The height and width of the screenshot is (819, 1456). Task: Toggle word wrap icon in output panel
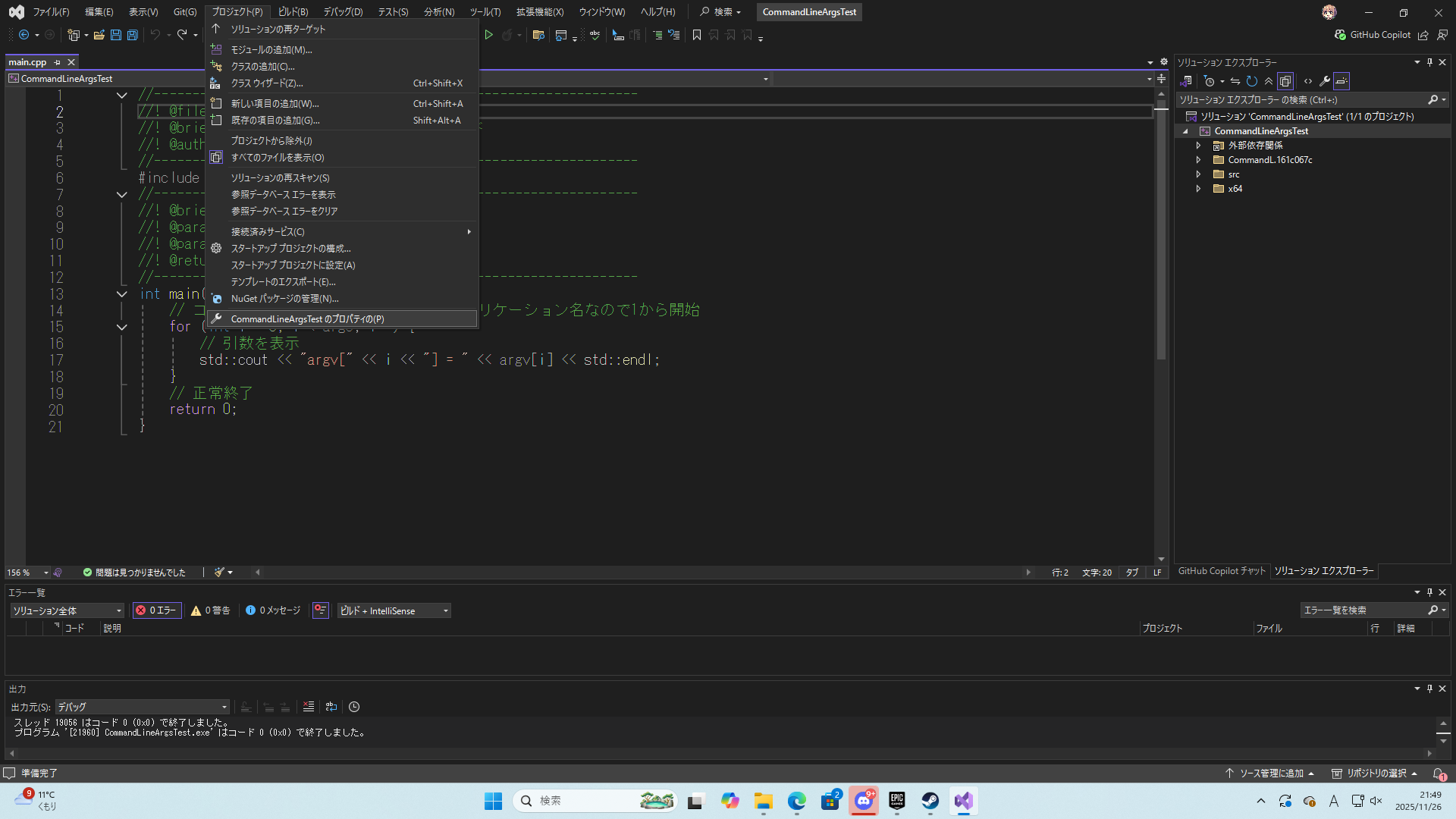point(331,707)
